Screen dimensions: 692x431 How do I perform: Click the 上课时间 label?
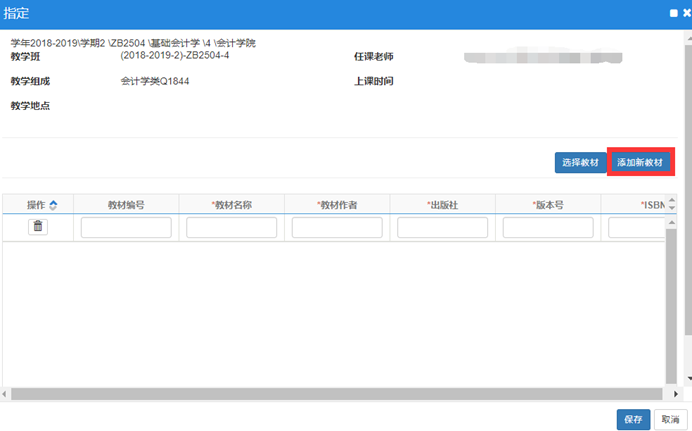coord(374,81)
